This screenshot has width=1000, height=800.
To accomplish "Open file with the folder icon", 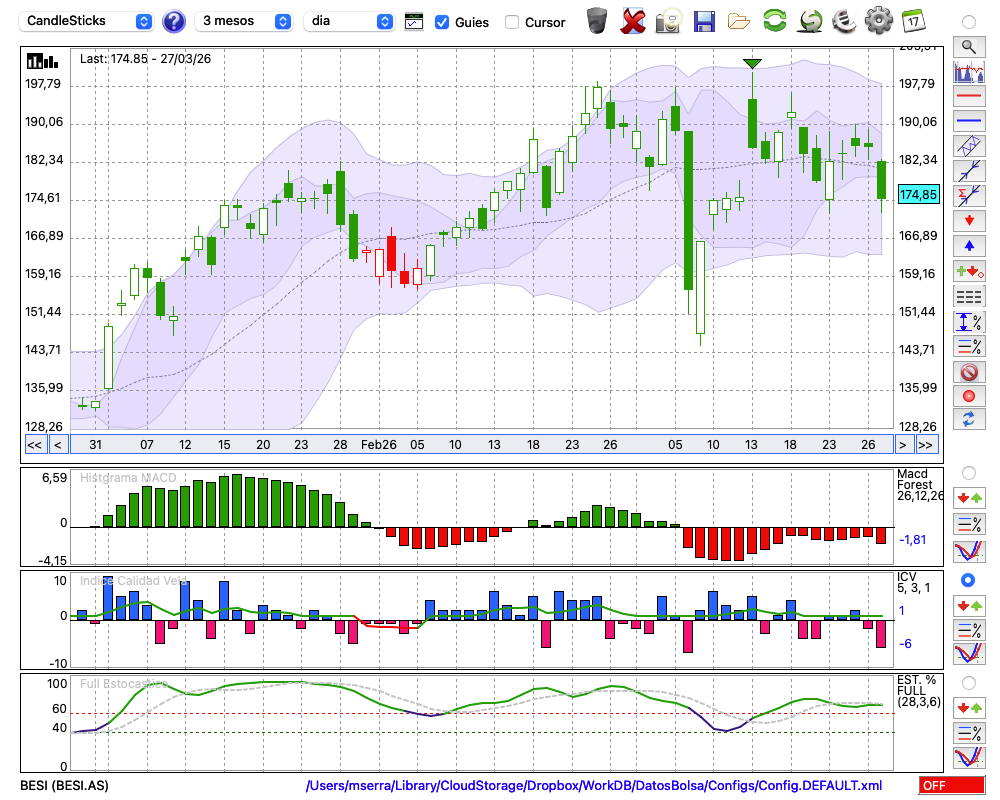I will click(739, 22).
